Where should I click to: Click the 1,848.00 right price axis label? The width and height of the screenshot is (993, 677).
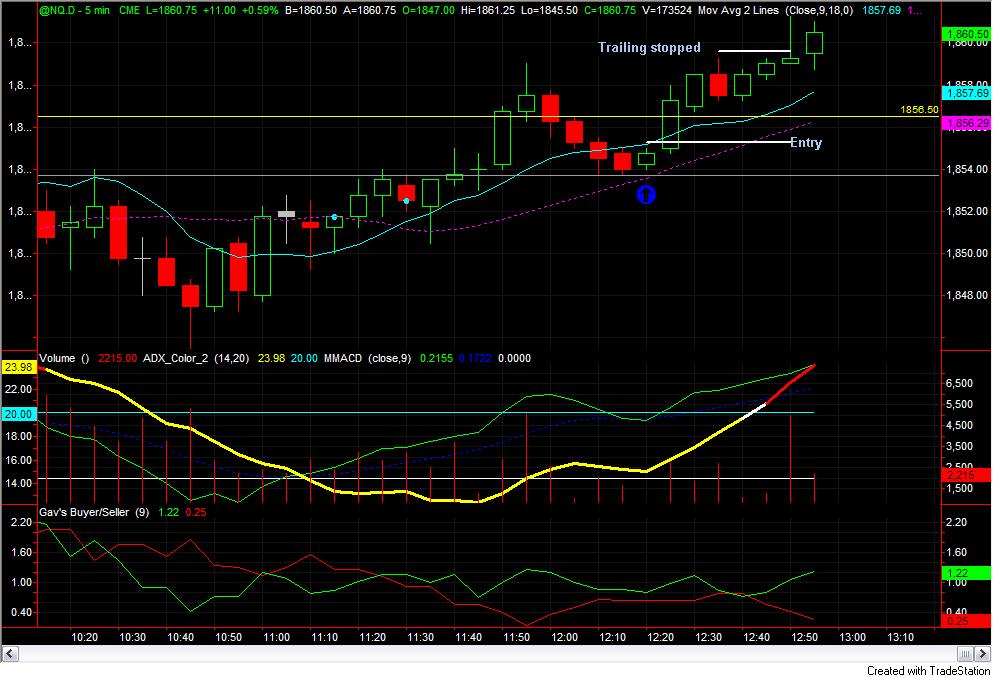pyautogui.click(x=966, y=295)
